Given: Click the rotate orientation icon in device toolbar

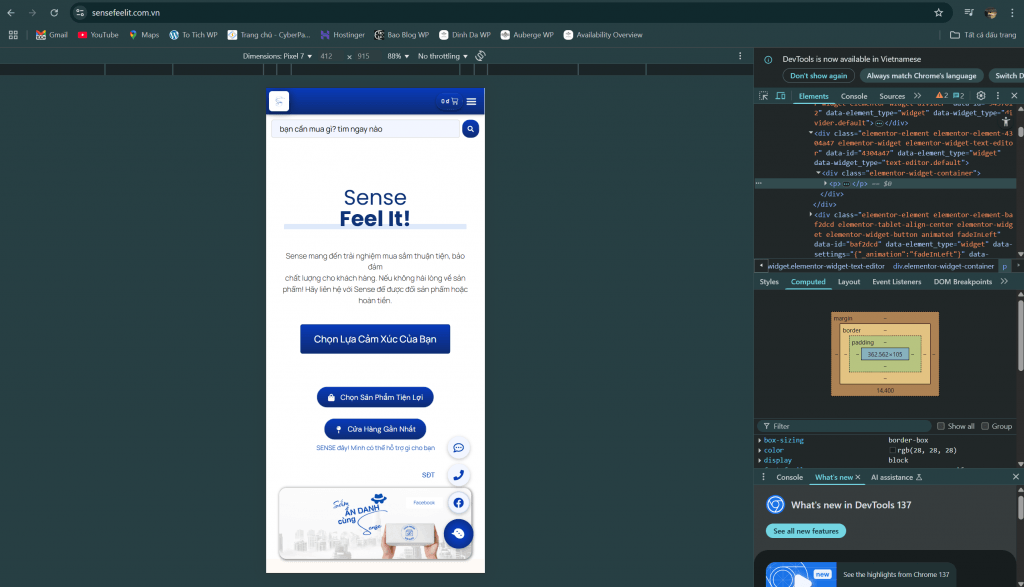Looking at the screenshot, I should (x=479, y=56).
